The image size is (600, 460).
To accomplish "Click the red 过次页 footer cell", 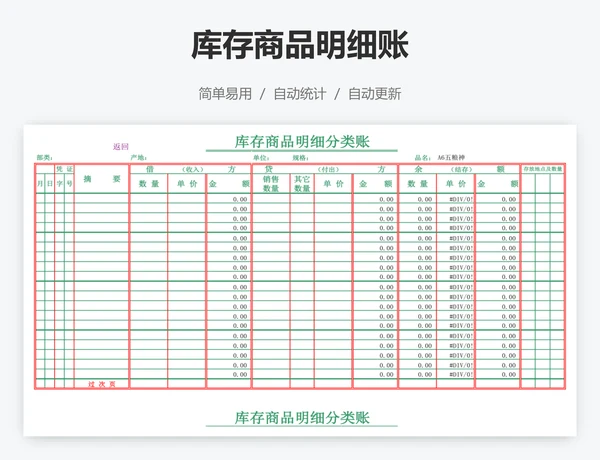I will (102, 384).
